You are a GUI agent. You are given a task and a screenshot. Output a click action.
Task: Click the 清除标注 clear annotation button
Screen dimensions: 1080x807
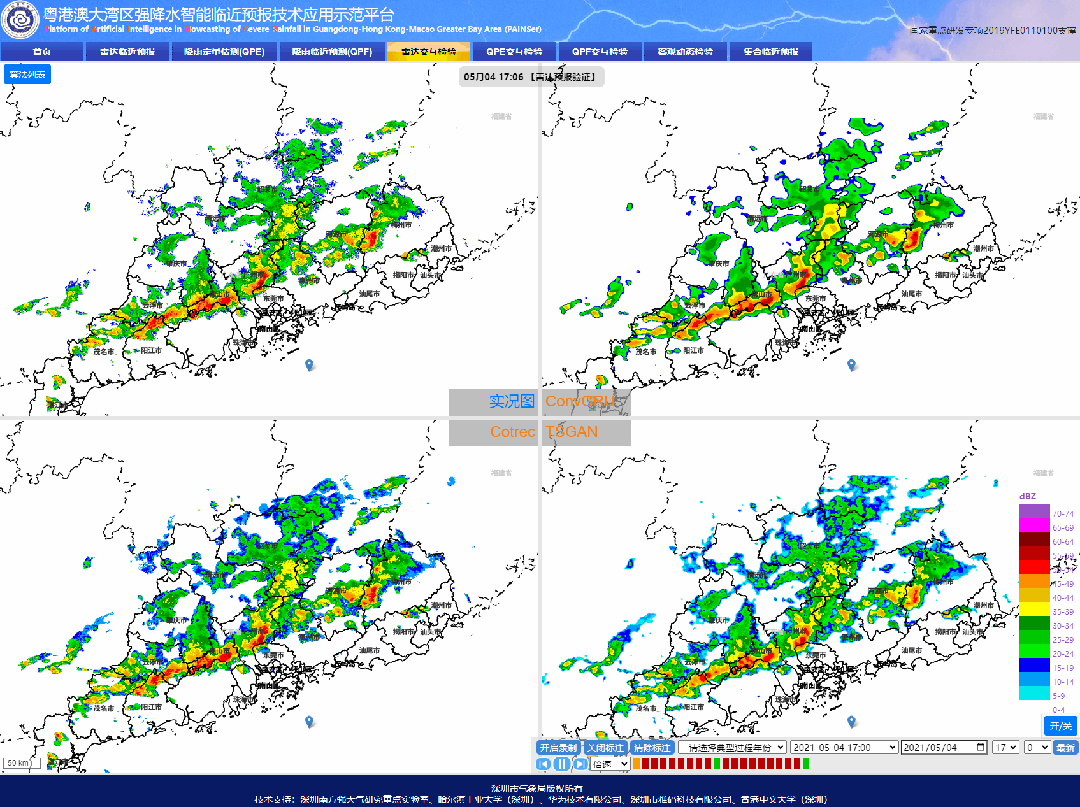pyautogui.click(x=652, y=747)
